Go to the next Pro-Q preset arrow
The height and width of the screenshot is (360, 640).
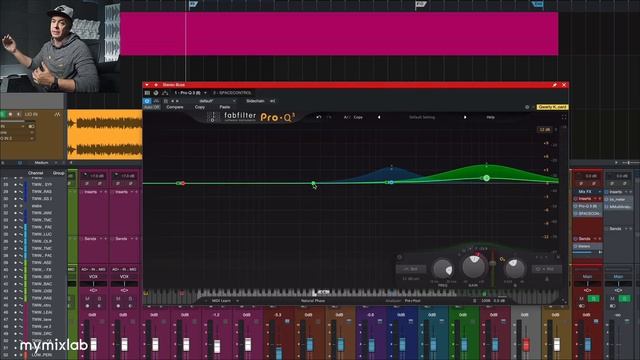tap(465, 117)
